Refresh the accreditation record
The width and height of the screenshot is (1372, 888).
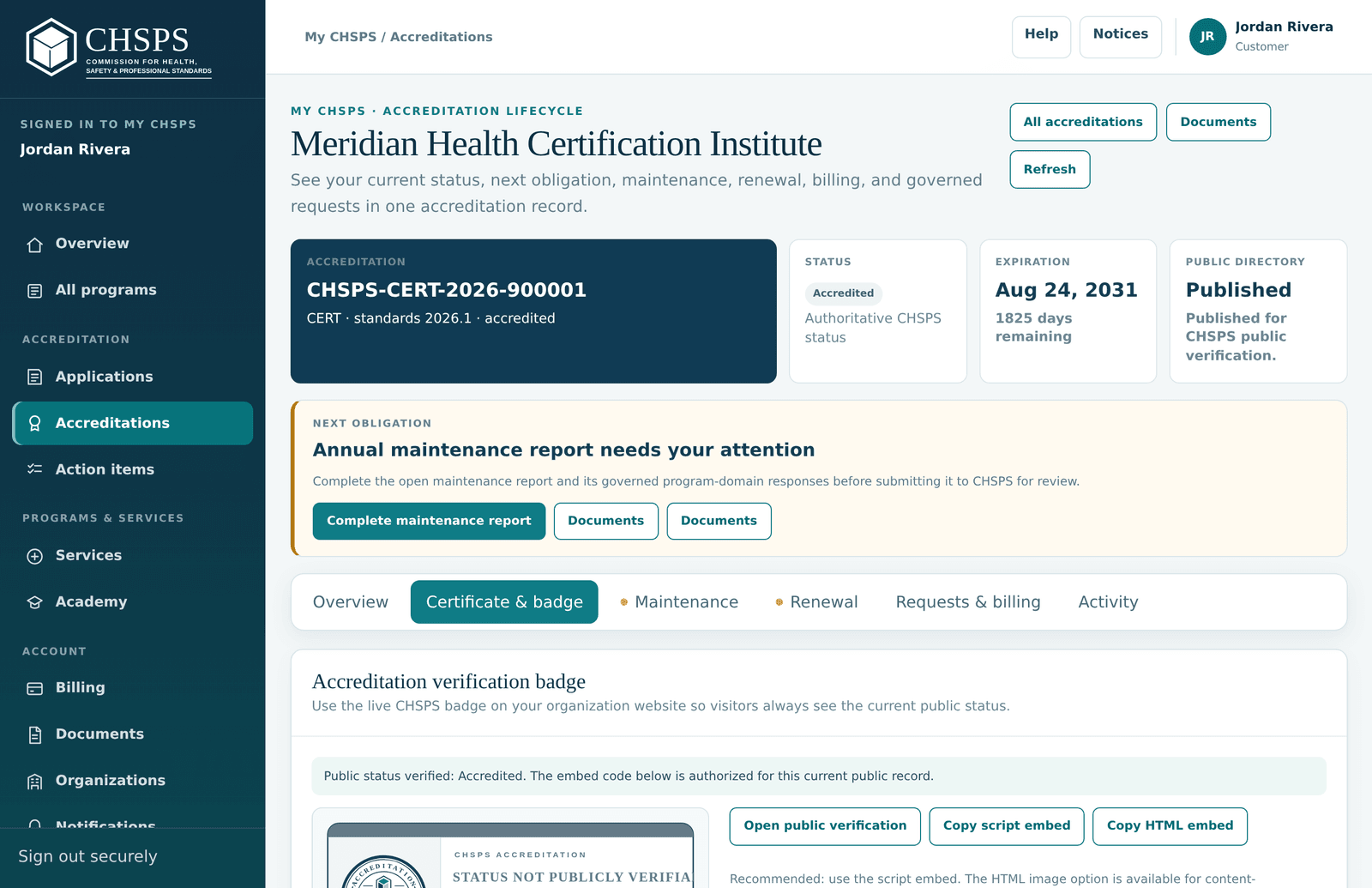point(1050,169)
